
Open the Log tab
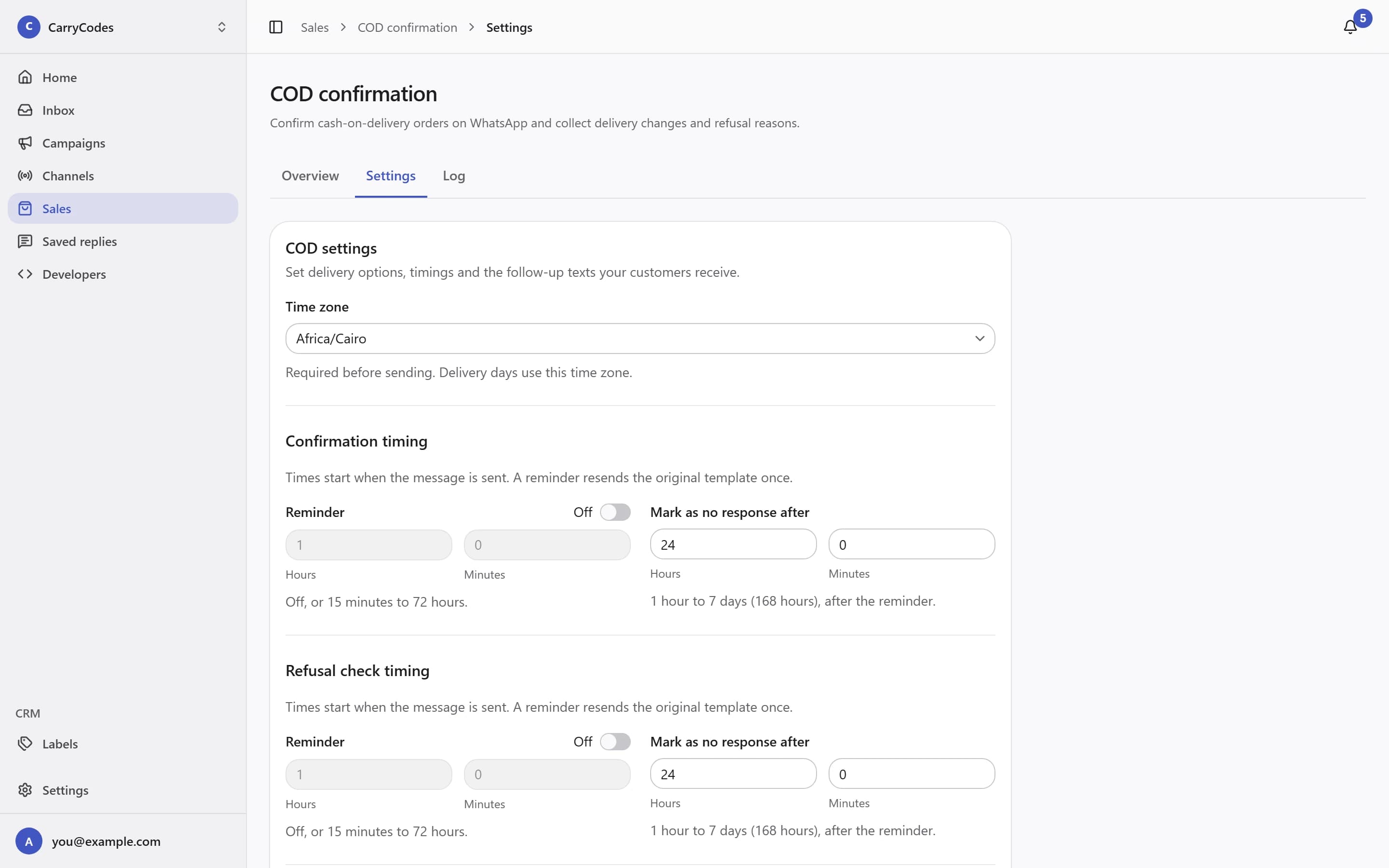(x=454, y=176)
